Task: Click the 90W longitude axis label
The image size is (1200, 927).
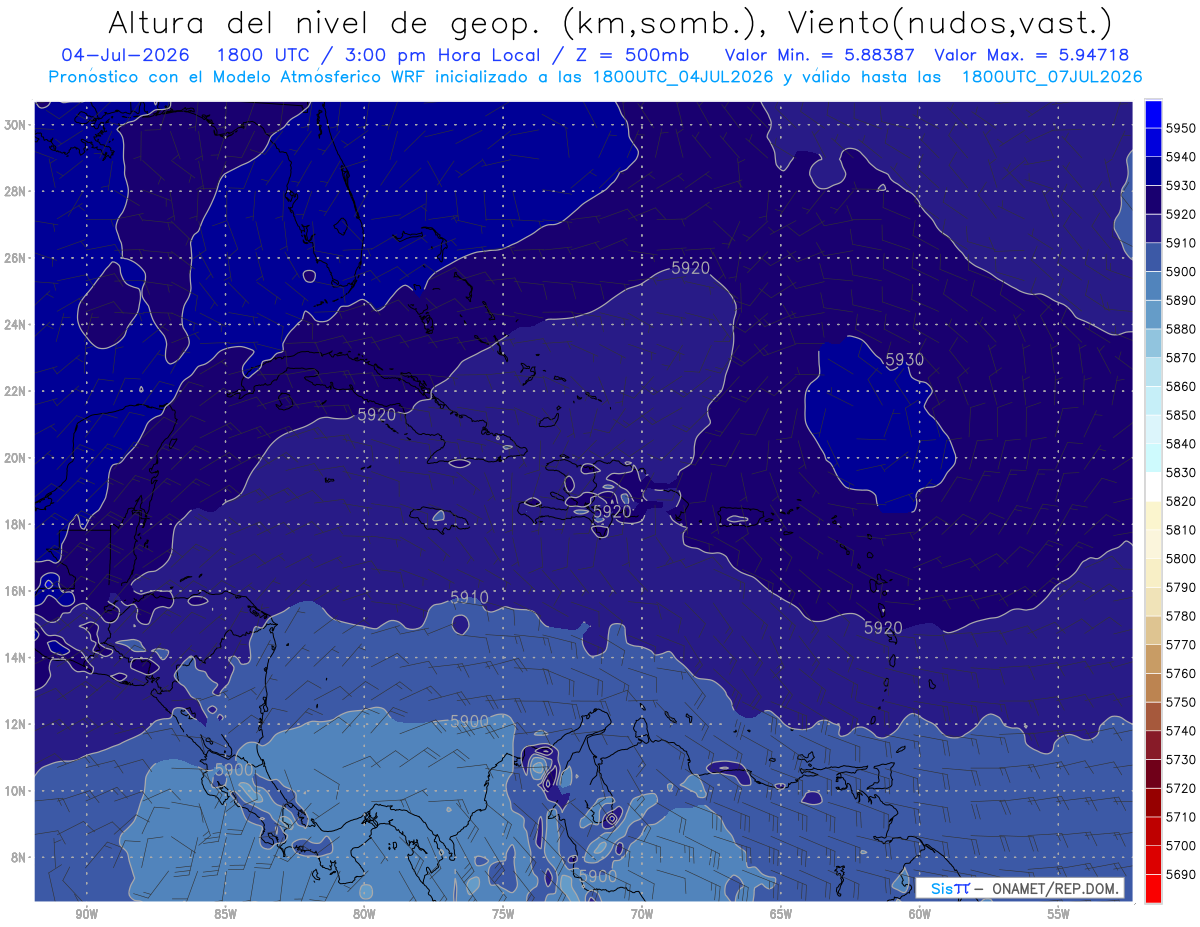Action: (x=86, y=914)
